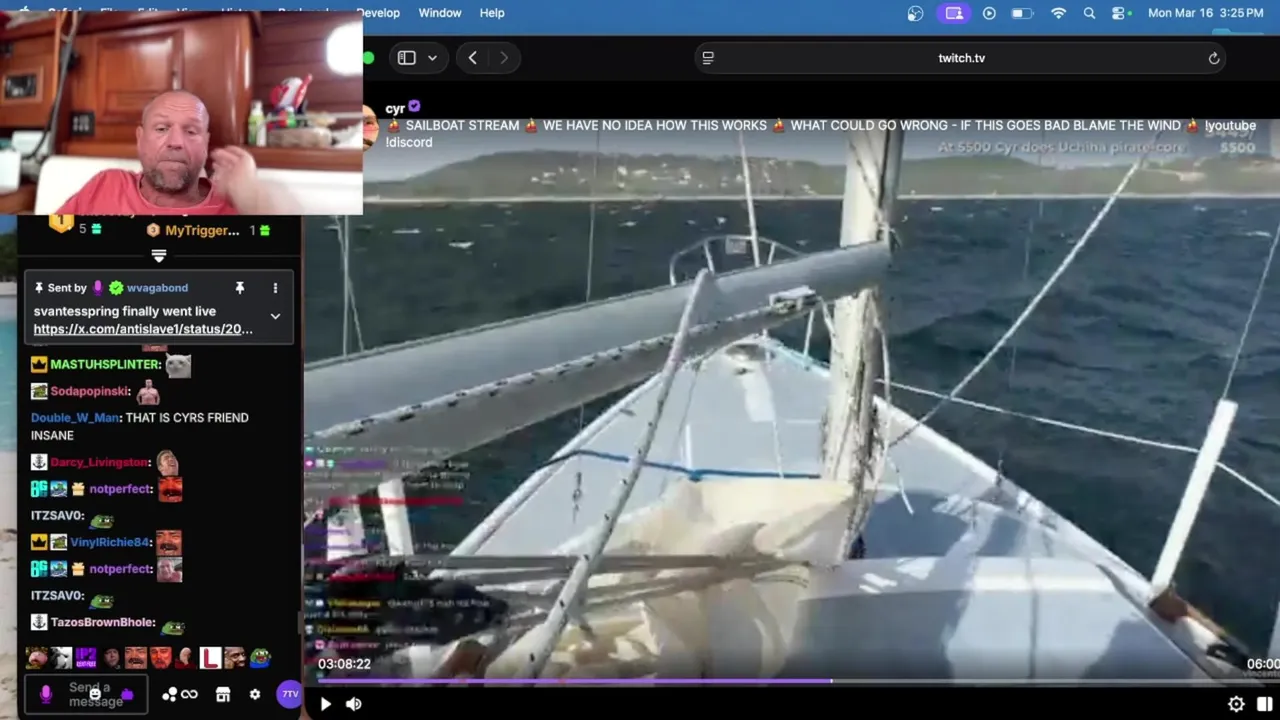Viewport: 1280px width, 720px height.
Task: Open Wi-Fi status menu
Action: (1058, 13)
